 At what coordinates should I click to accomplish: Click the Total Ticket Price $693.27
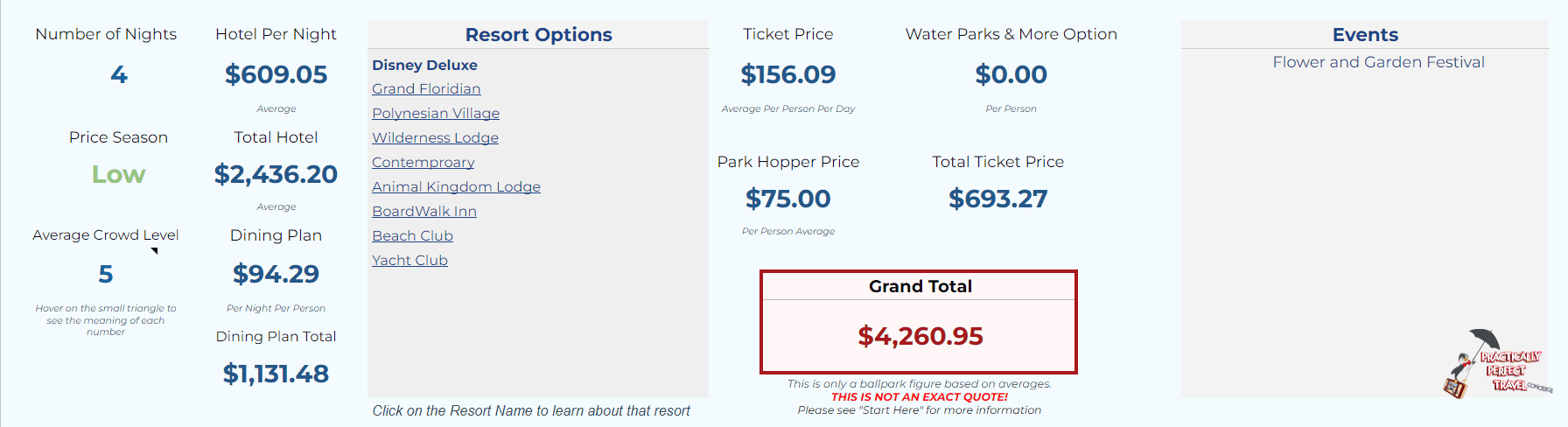point(998,199)
